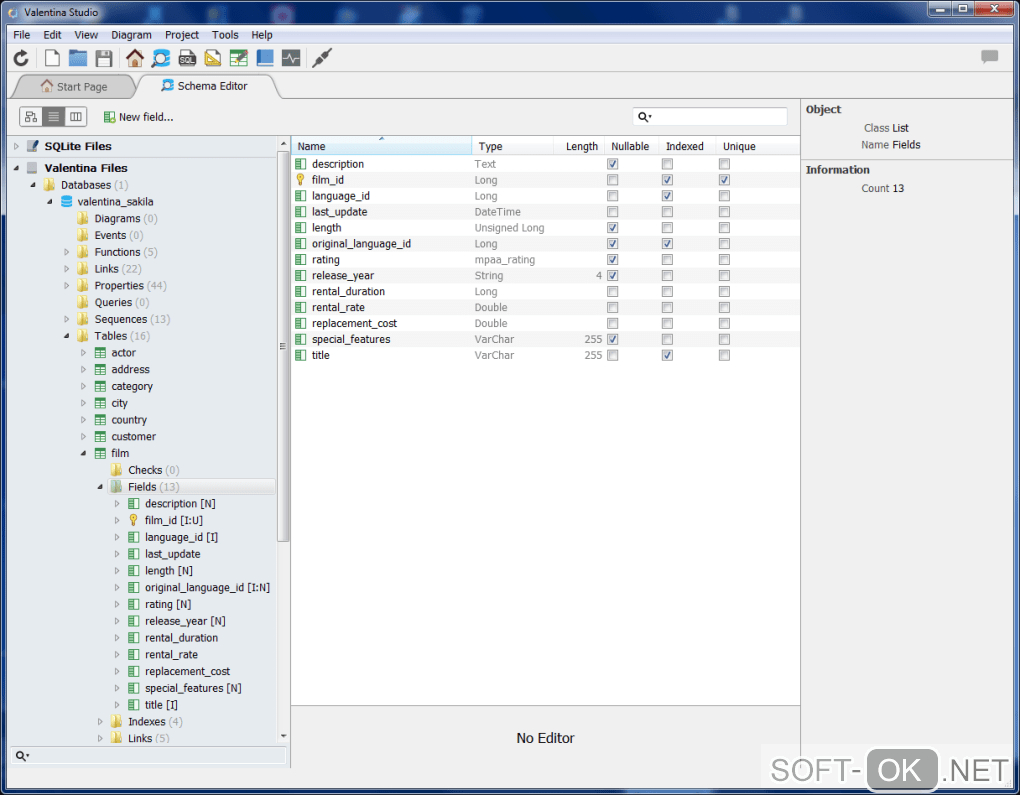Create a new document from toolbar

(x=52, y=59)
